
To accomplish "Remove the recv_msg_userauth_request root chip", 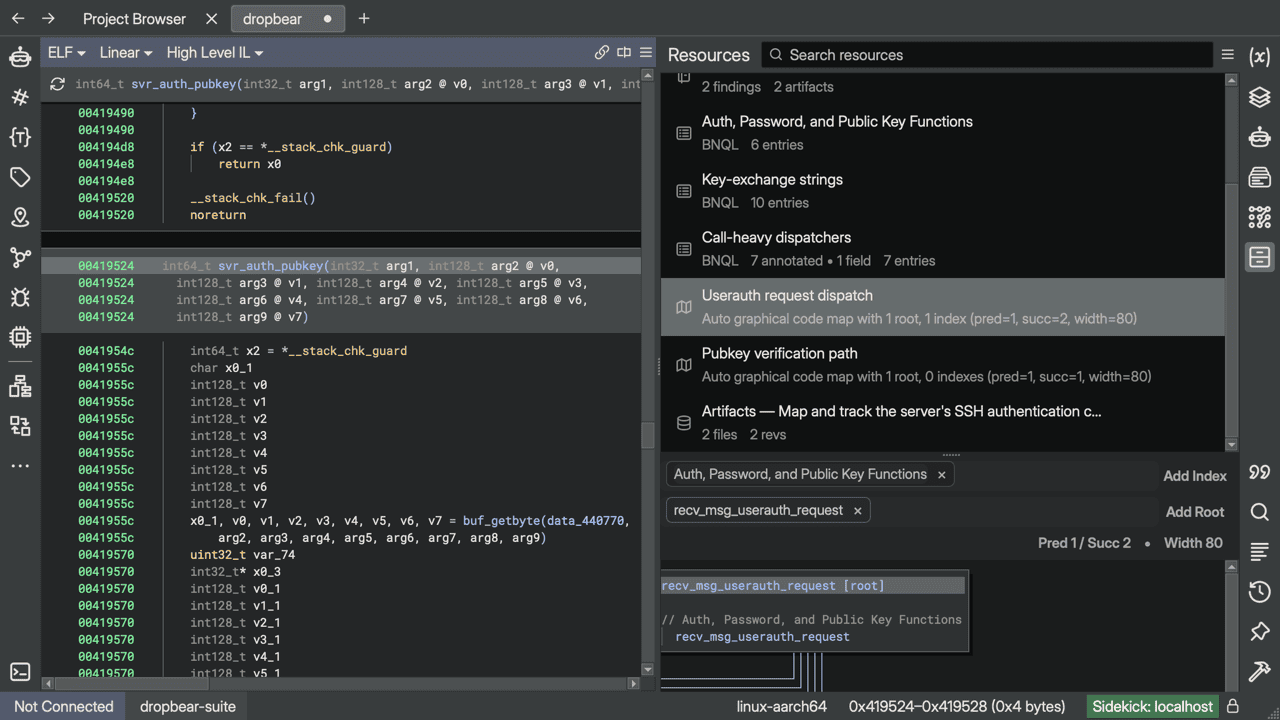I will (x=857, y=510).
